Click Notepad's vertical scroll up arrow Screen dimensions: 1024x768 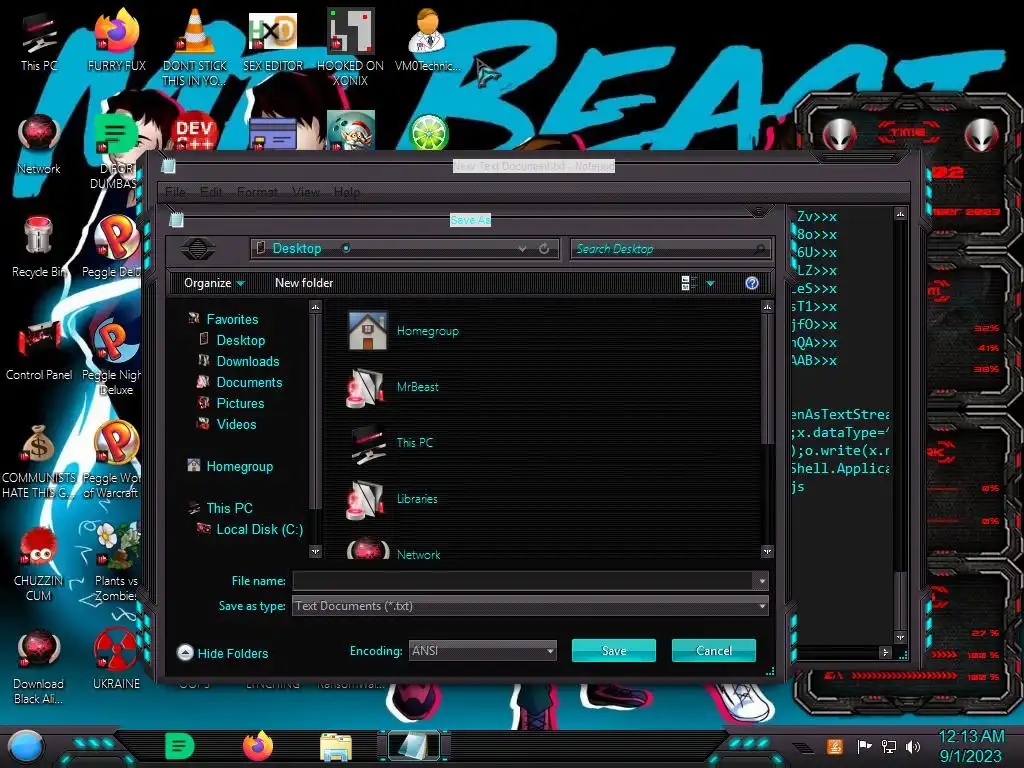point(901,214)
